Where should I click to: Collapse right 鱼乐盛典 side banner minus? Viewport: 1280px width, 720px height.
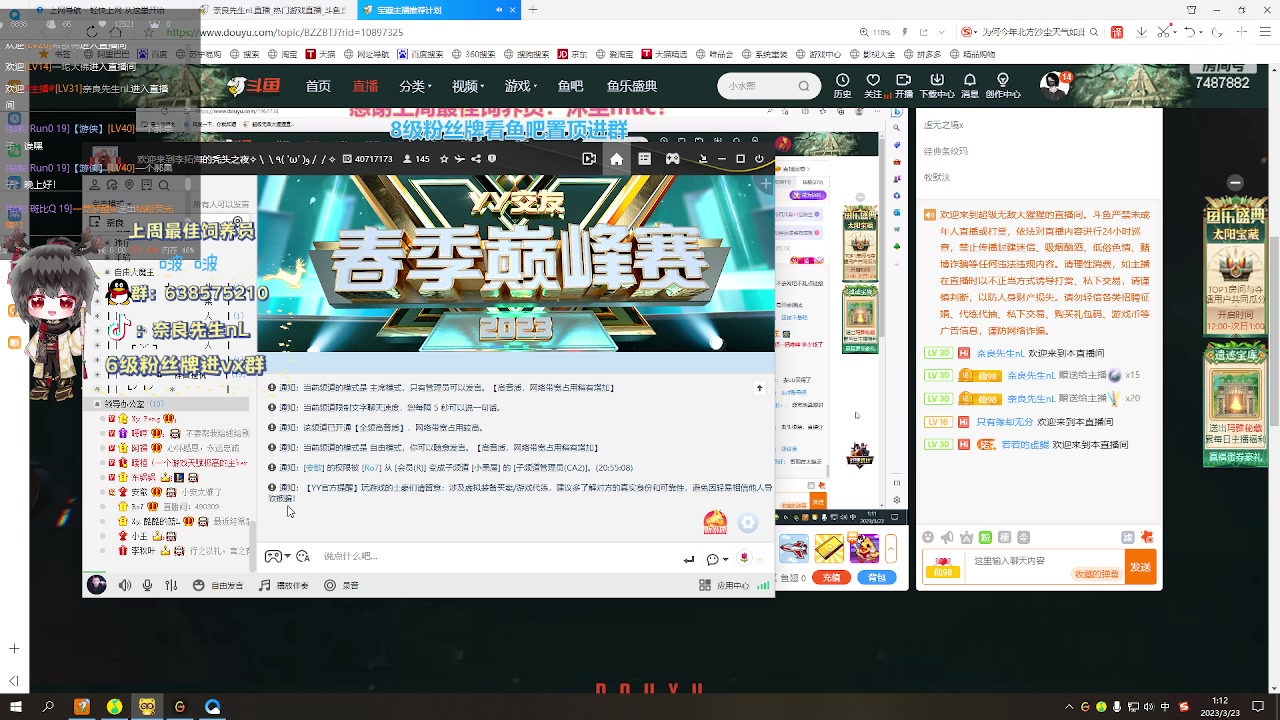click(1235, 182)
